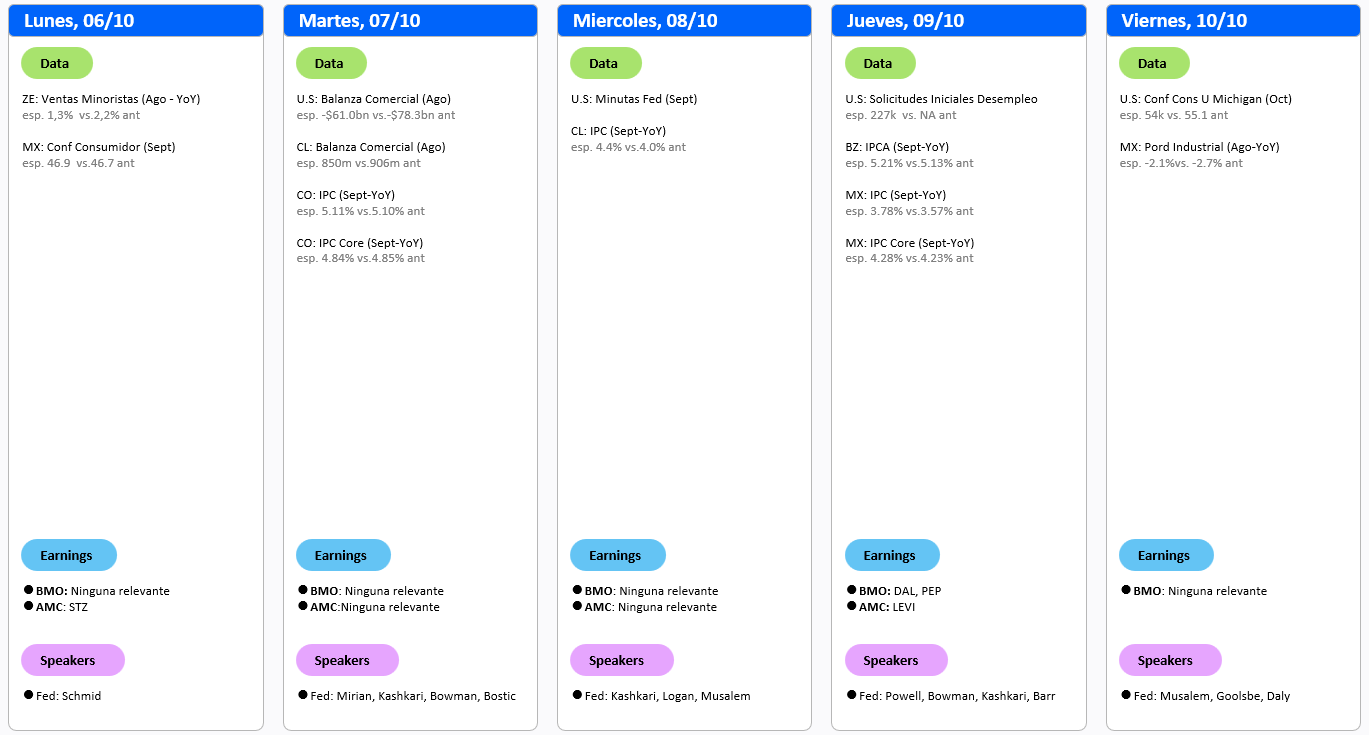Click the Data label in Jueves column
This screenshot has width=1369, height=735.
point(879,63)
